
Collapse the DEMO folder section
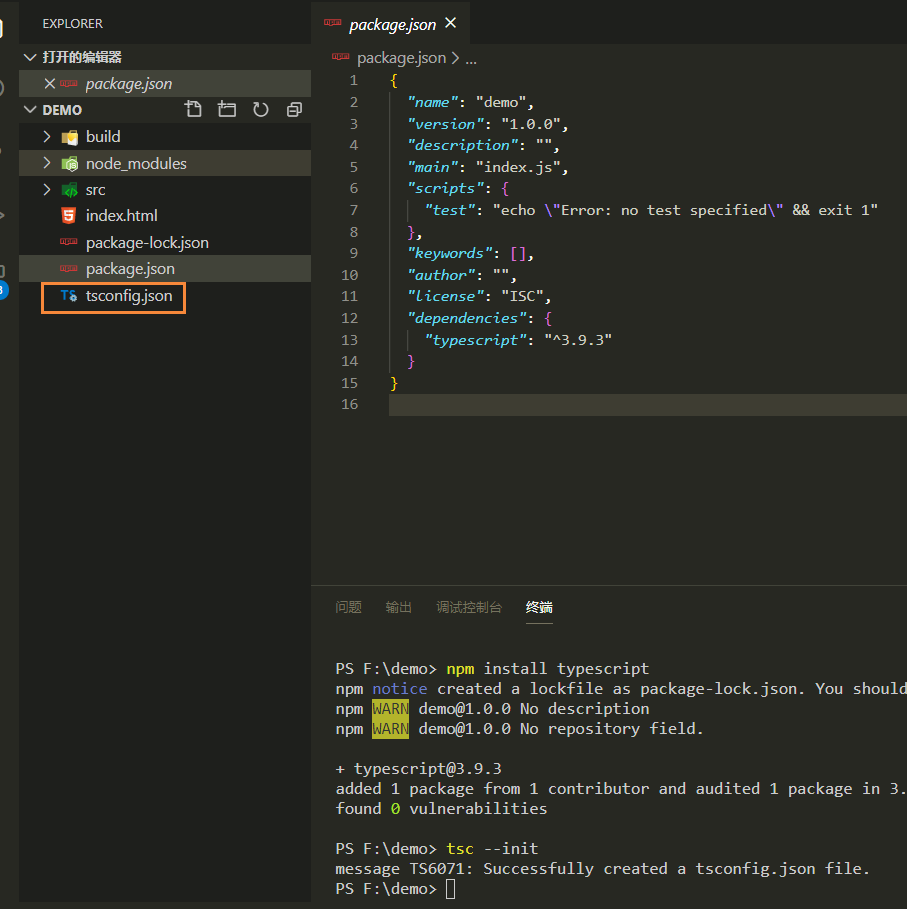pos(30,110)
